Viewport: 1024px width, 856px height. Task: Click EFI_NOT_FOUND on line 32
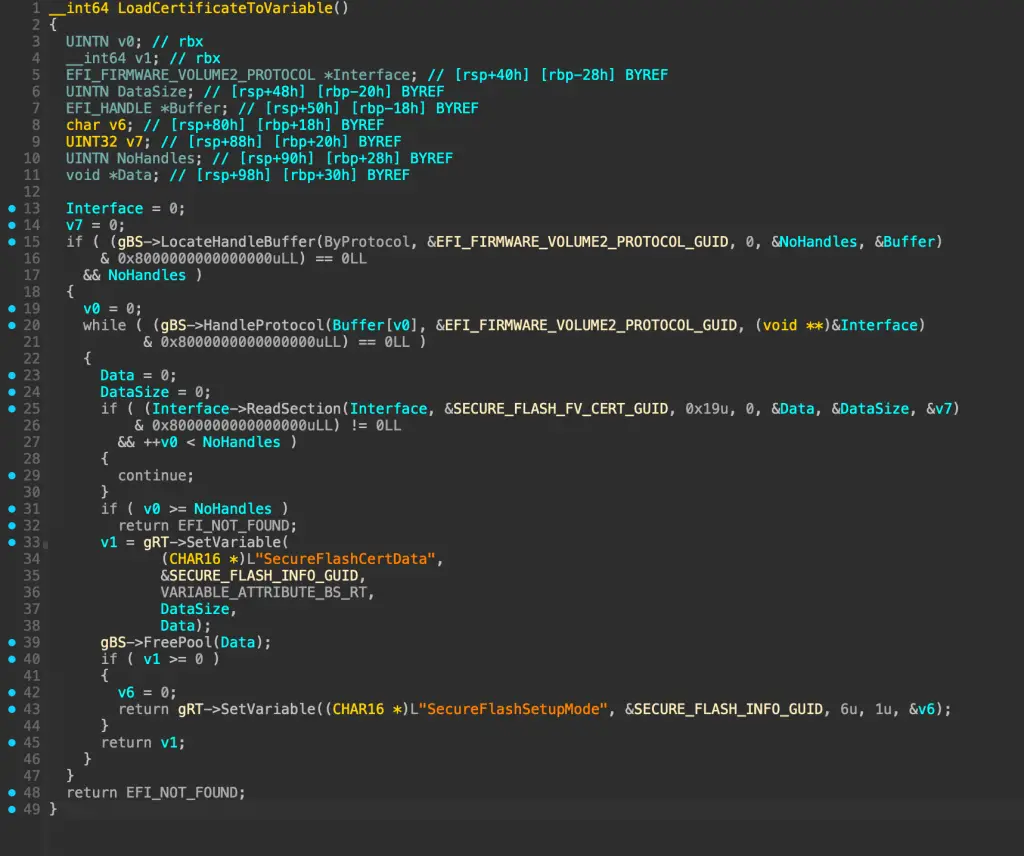[x=236, y=526]
